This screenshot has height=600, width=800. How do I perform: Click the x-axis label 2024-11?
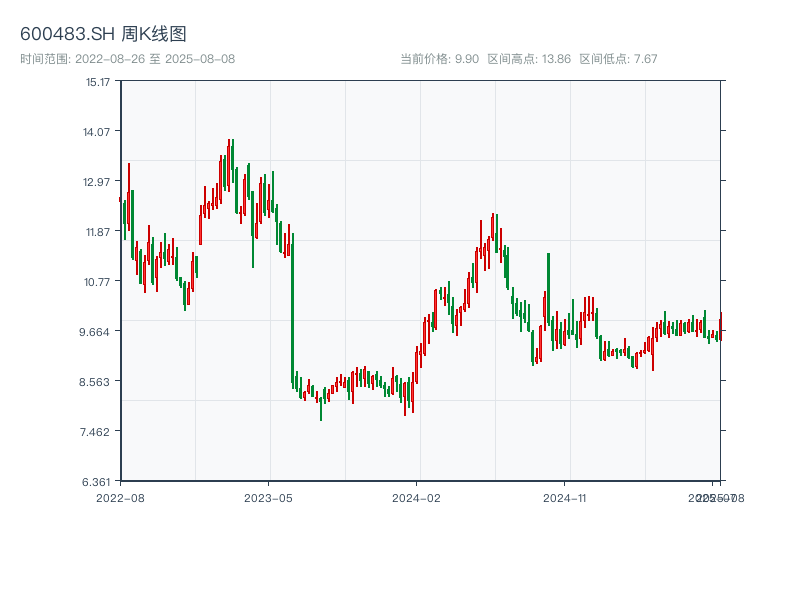click(x=565, y=498)
